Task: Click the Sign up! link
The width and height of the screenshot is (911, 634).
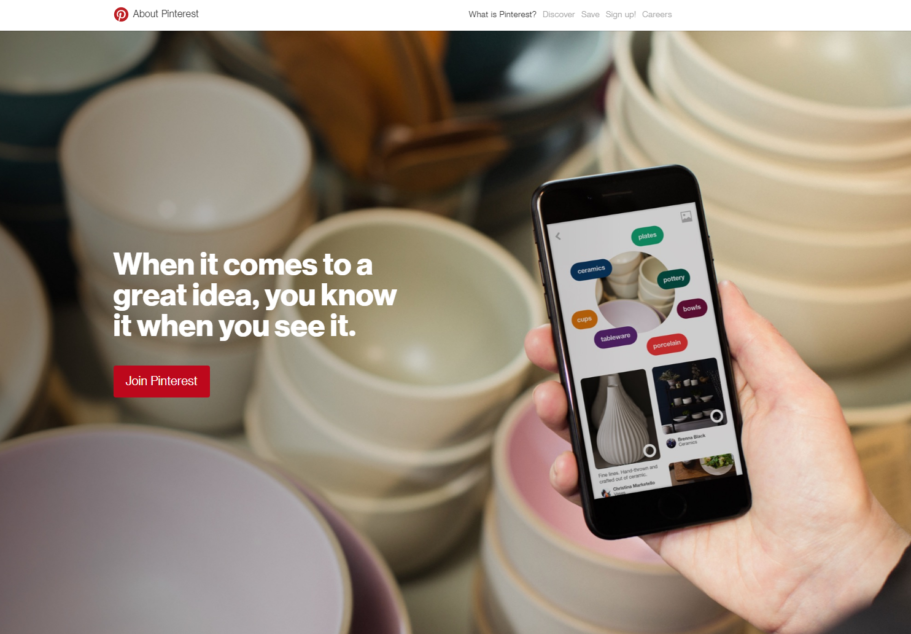Action: click(621, 15)
